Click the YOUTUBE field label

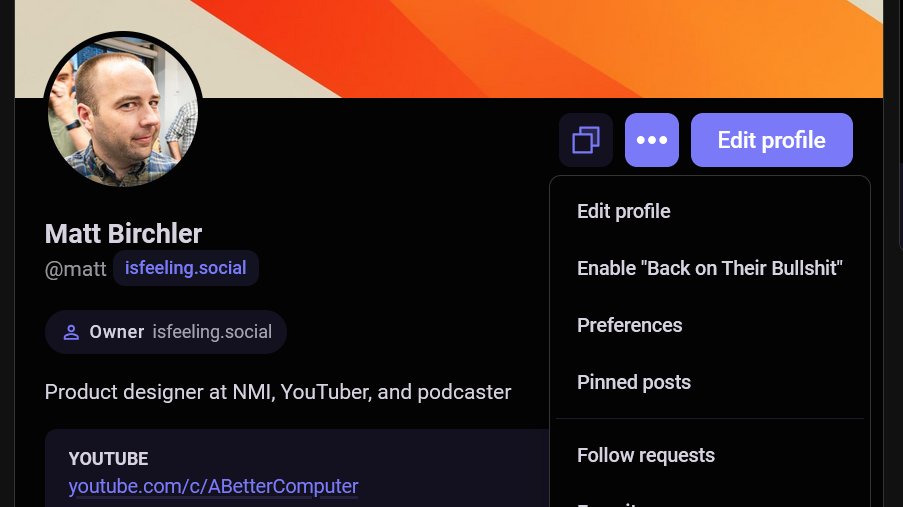coord(108,459)
